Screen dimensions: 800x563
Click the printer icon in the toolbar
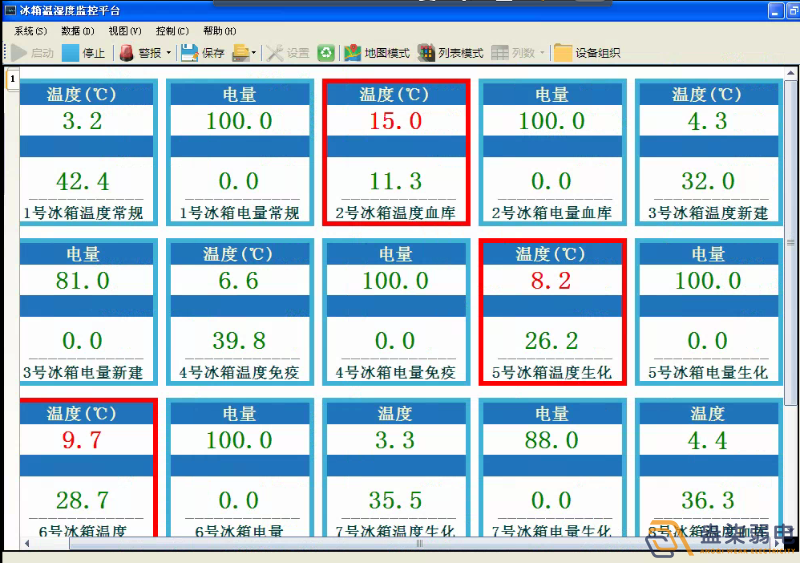point(240,53)
